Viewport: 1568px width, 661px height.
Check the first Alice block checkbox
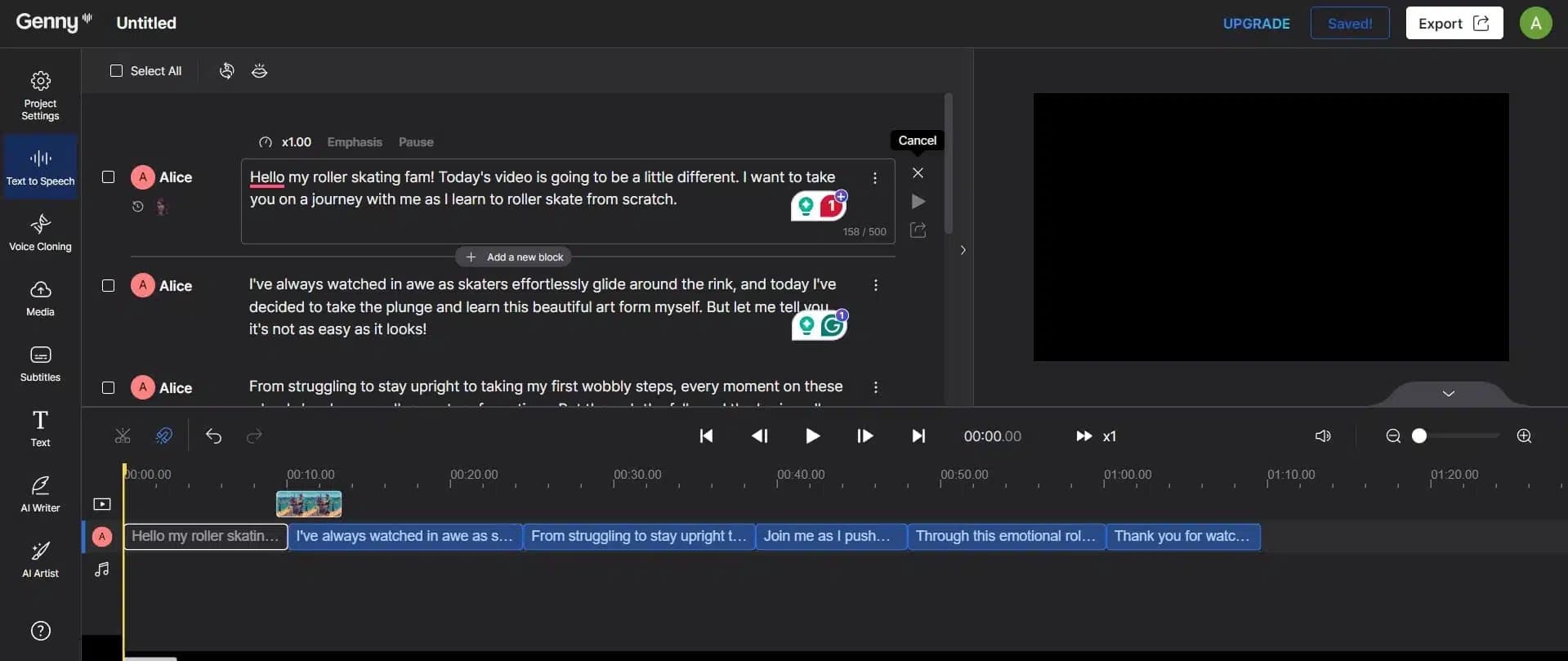pyautogui.click(x=108, y=176)
